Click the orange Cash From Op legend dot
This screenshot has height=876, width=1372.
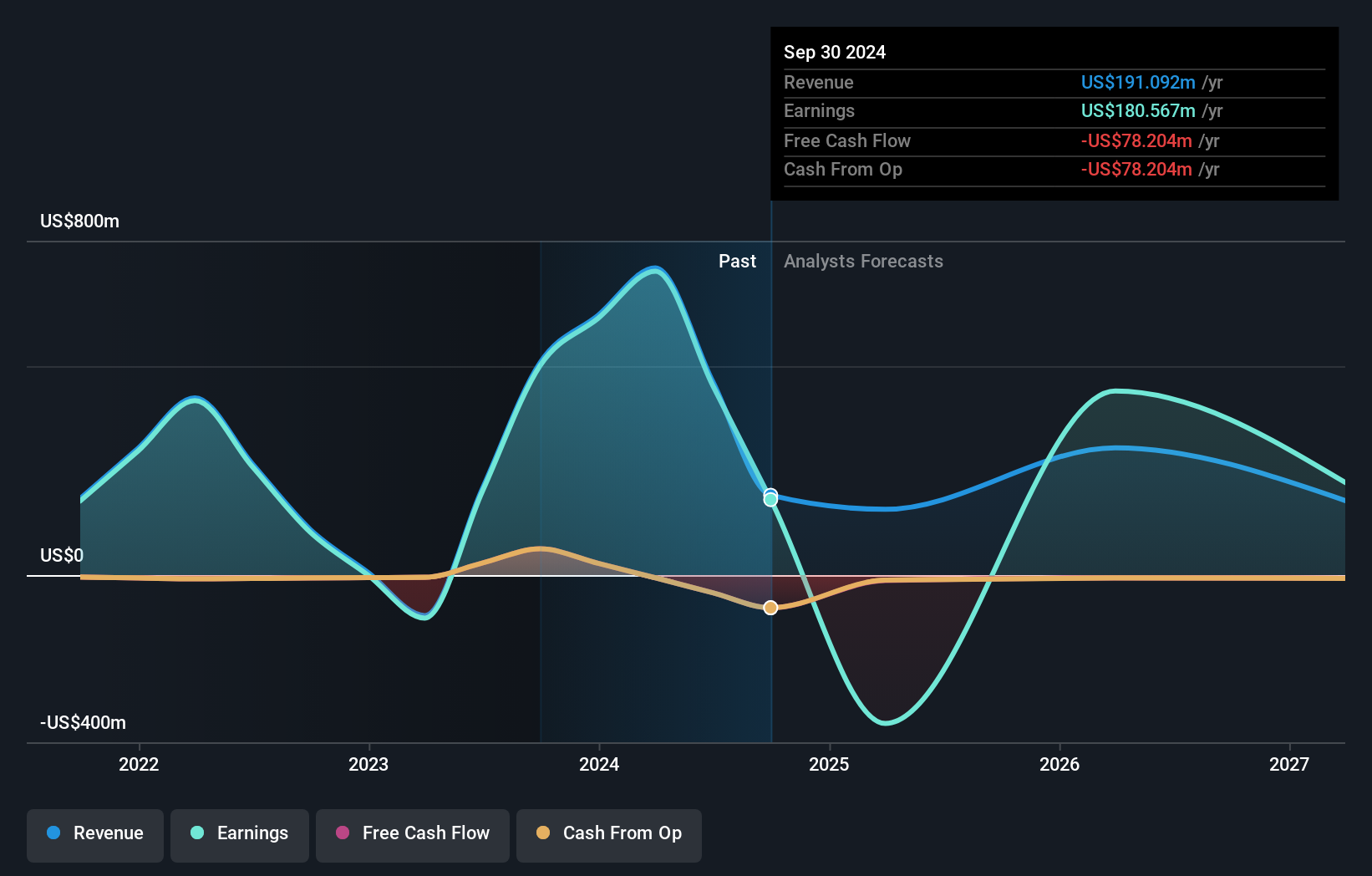pyautogui.click(x=543, y=833)
